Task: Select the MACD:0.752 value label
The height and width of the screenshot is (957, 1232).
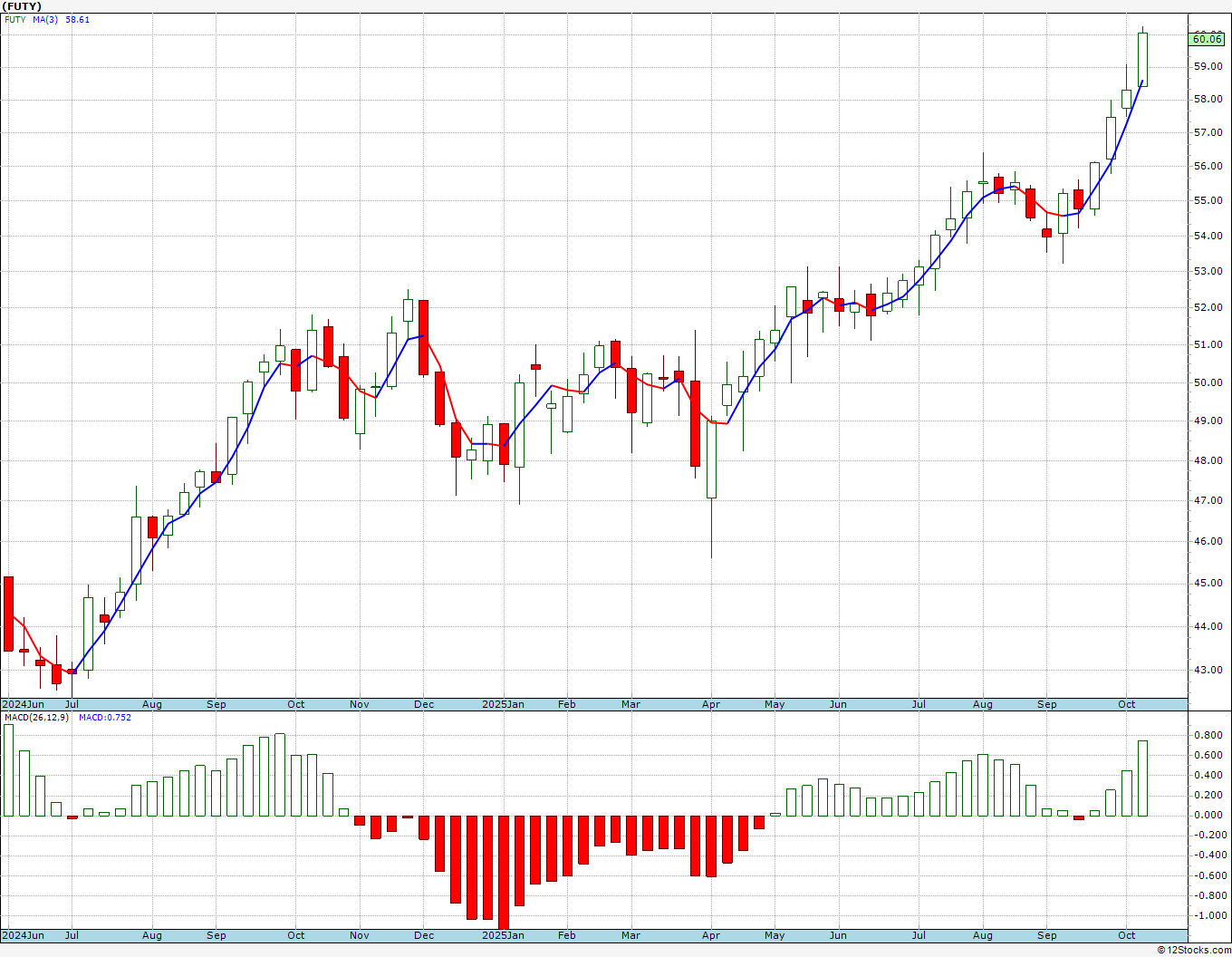Action: tap(105, 718)
